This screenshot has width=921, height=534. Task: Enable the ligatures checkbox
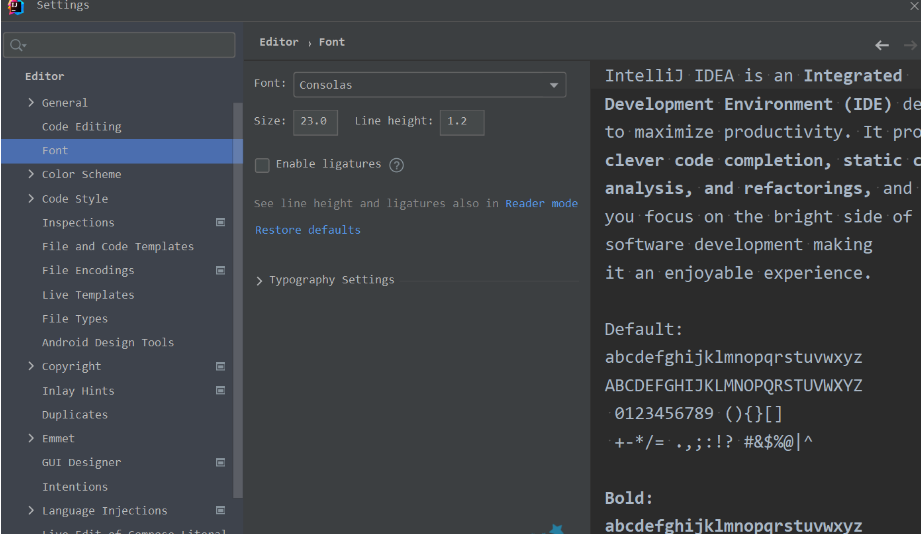pos(262,165)
